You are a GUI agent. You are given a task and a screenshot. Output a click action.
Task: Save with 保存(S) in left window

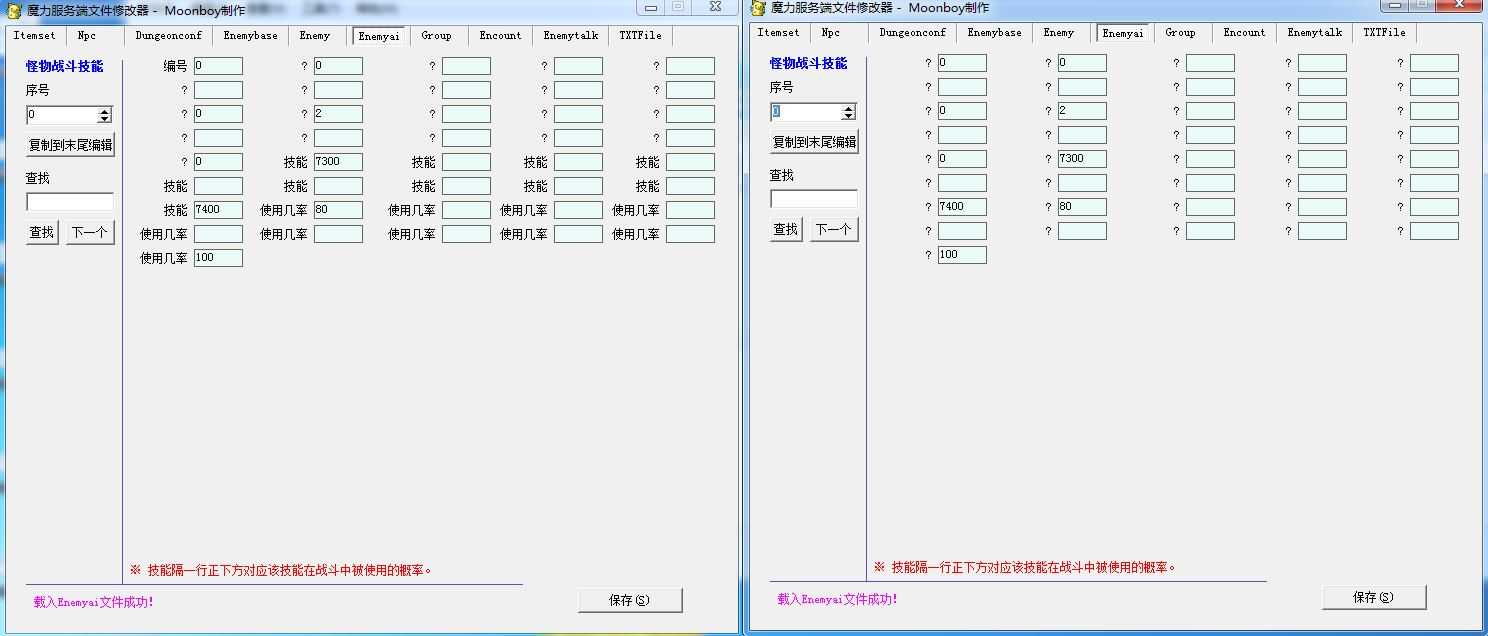point(630,600)
